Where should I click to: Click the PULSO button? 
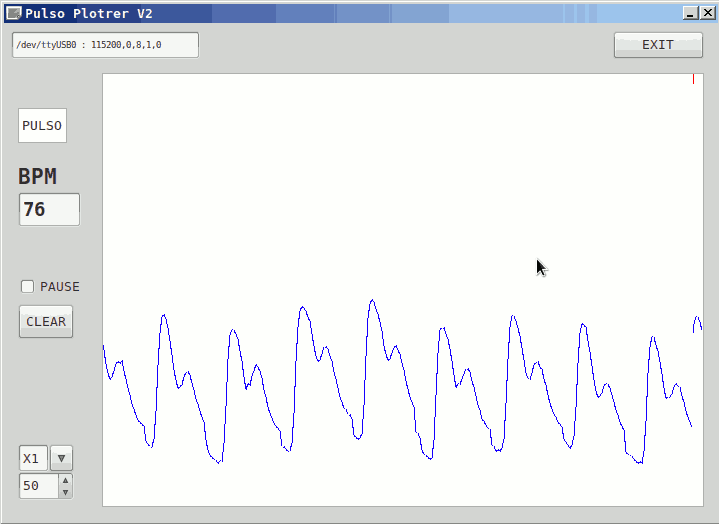42,126
